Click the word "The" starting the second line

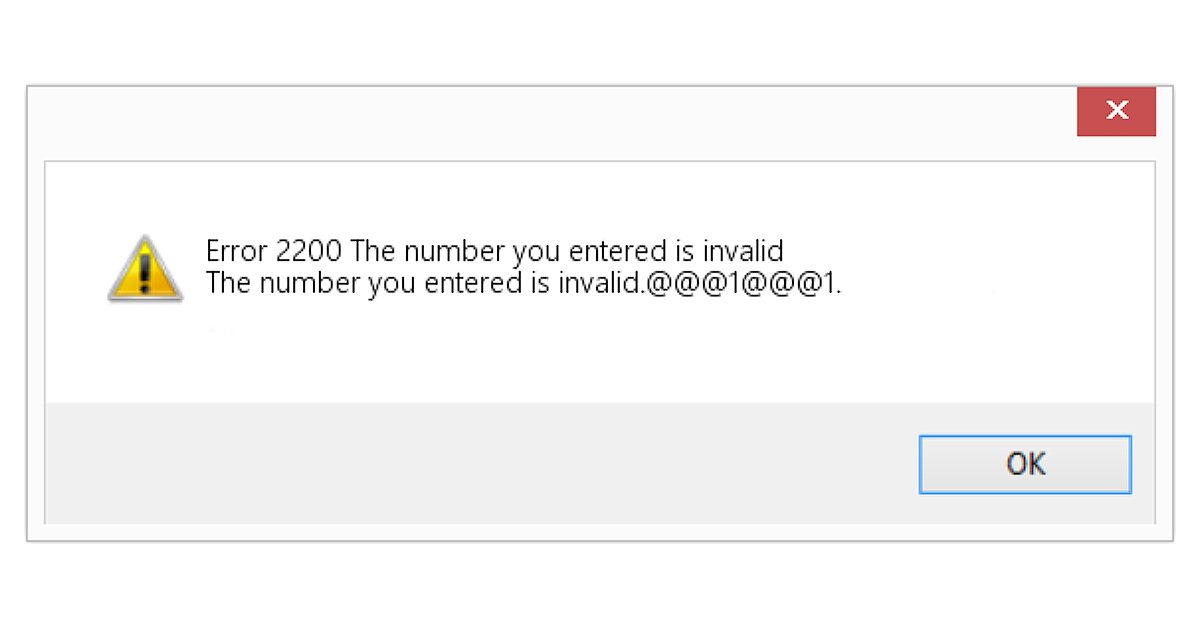(x=228, y=284)
